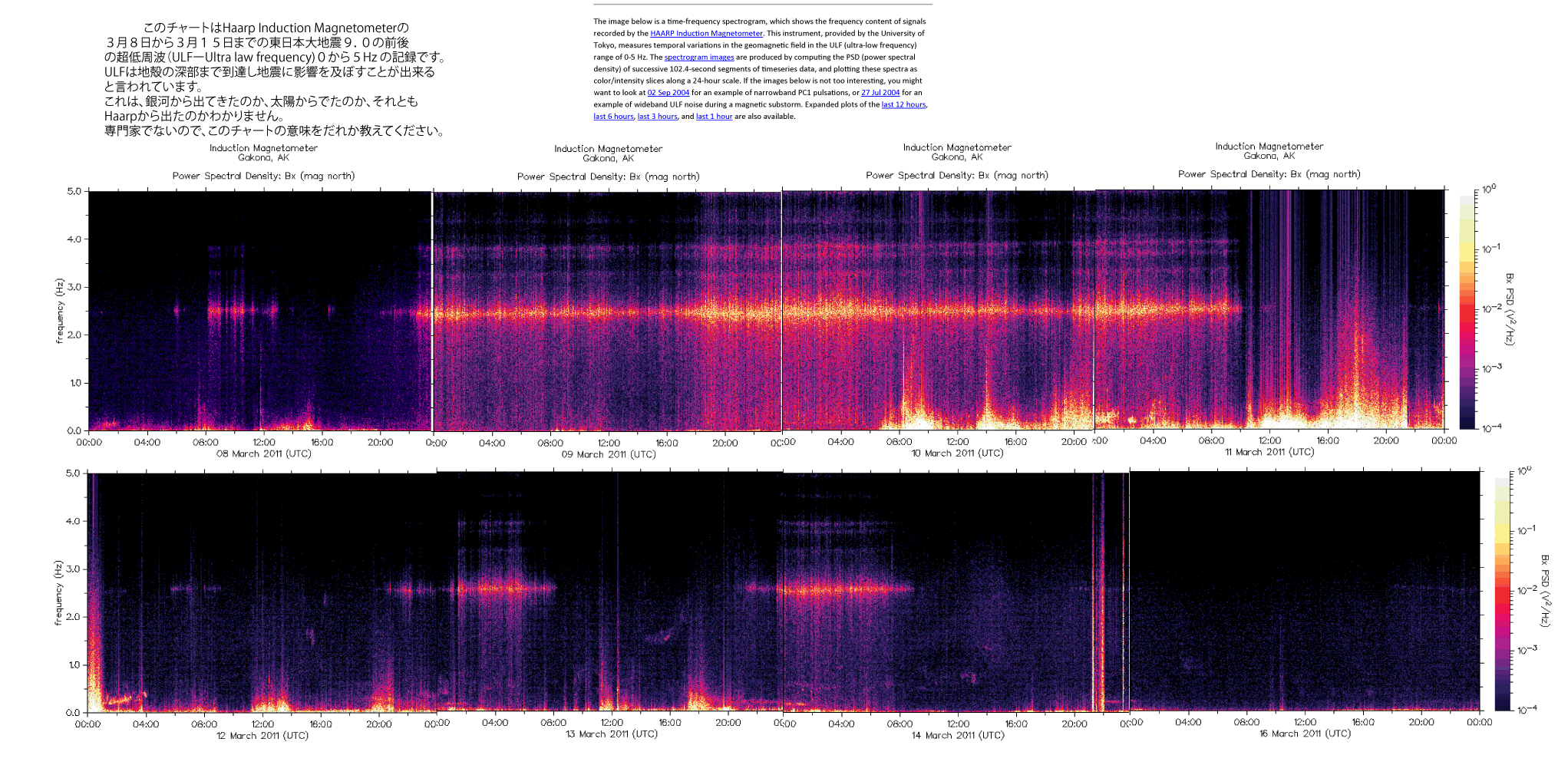This screenshot has height=765, width=1568.
Task: Select the 13 March 2011 spectrogram
Action: (x=610, y=592)
